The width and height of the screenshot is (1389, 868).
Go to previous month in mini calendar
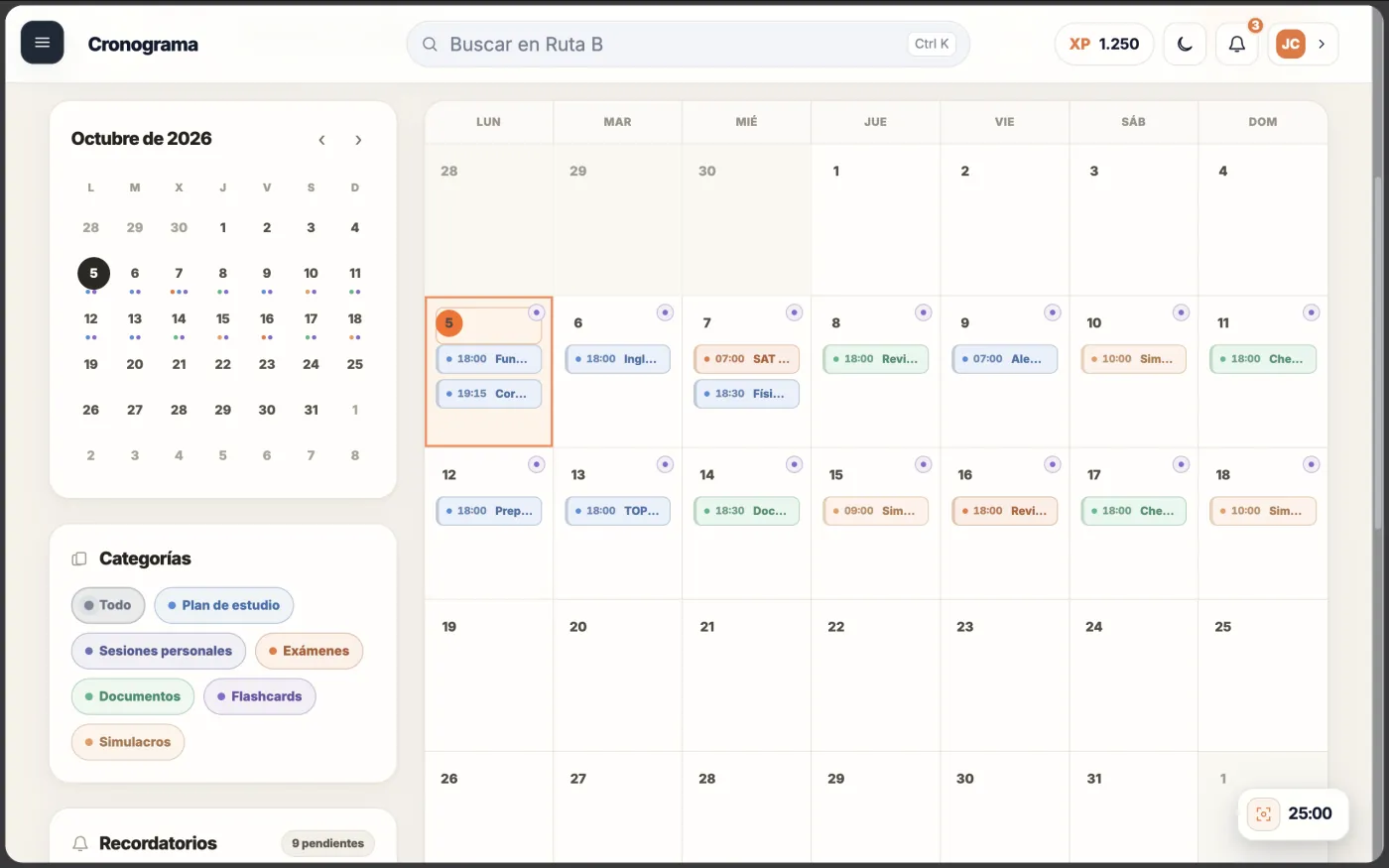point(321,140)
